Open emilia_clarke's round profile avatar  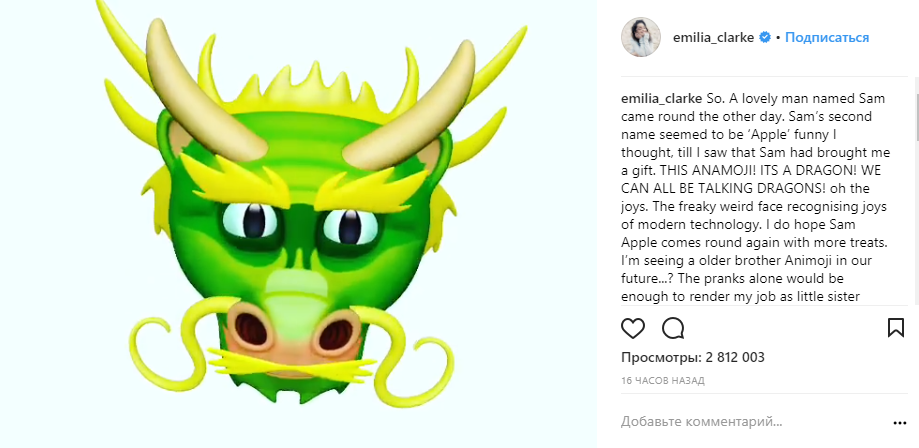641,37
